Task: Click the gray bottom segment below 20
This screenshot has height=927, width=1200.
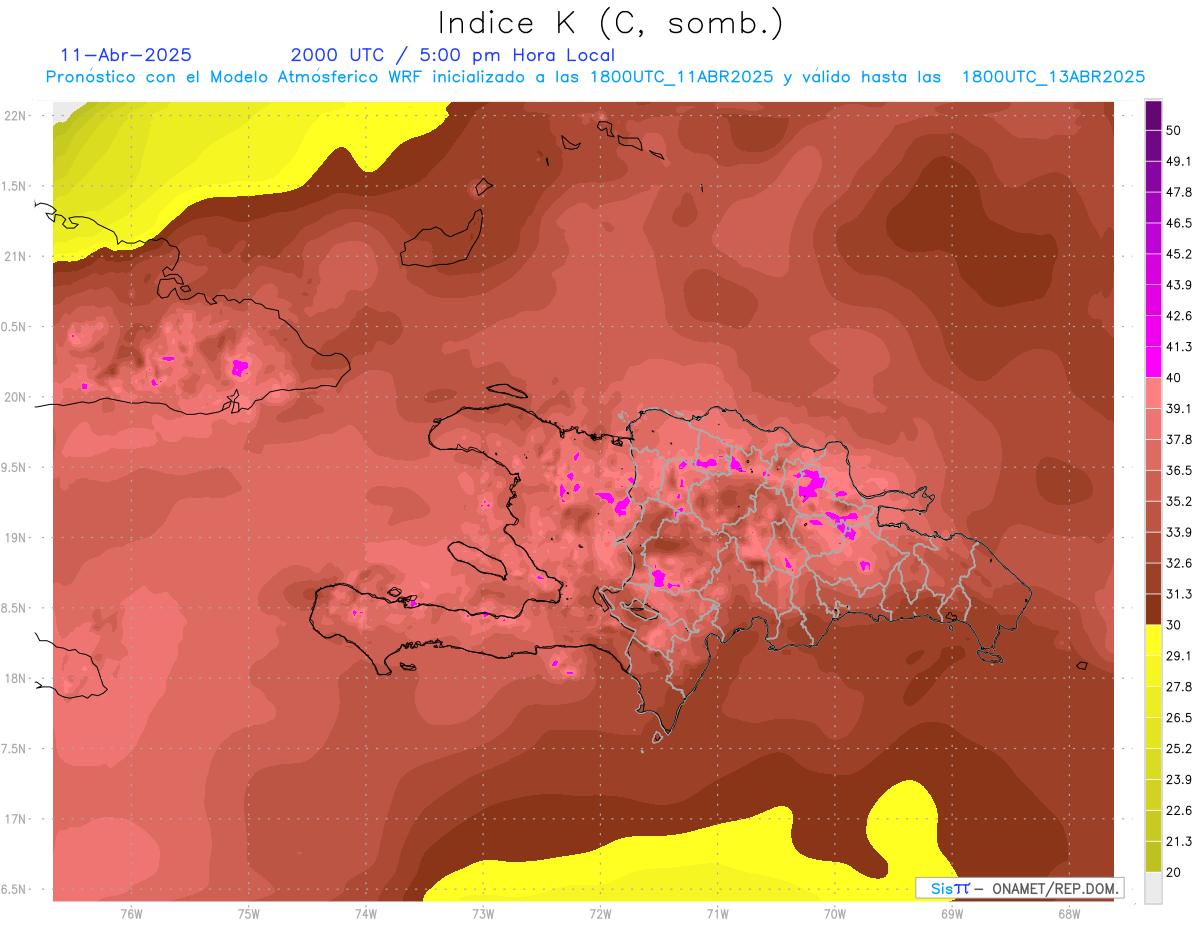Action: [x=1153, y=888]
